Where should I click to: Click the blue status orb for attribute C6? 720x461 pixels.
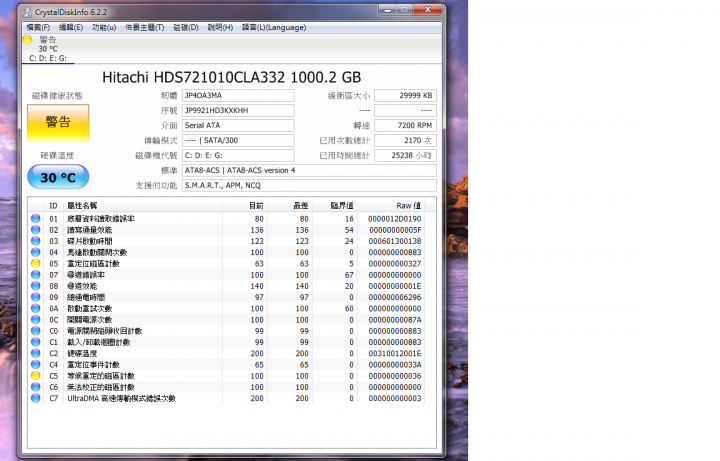[35, 387]
